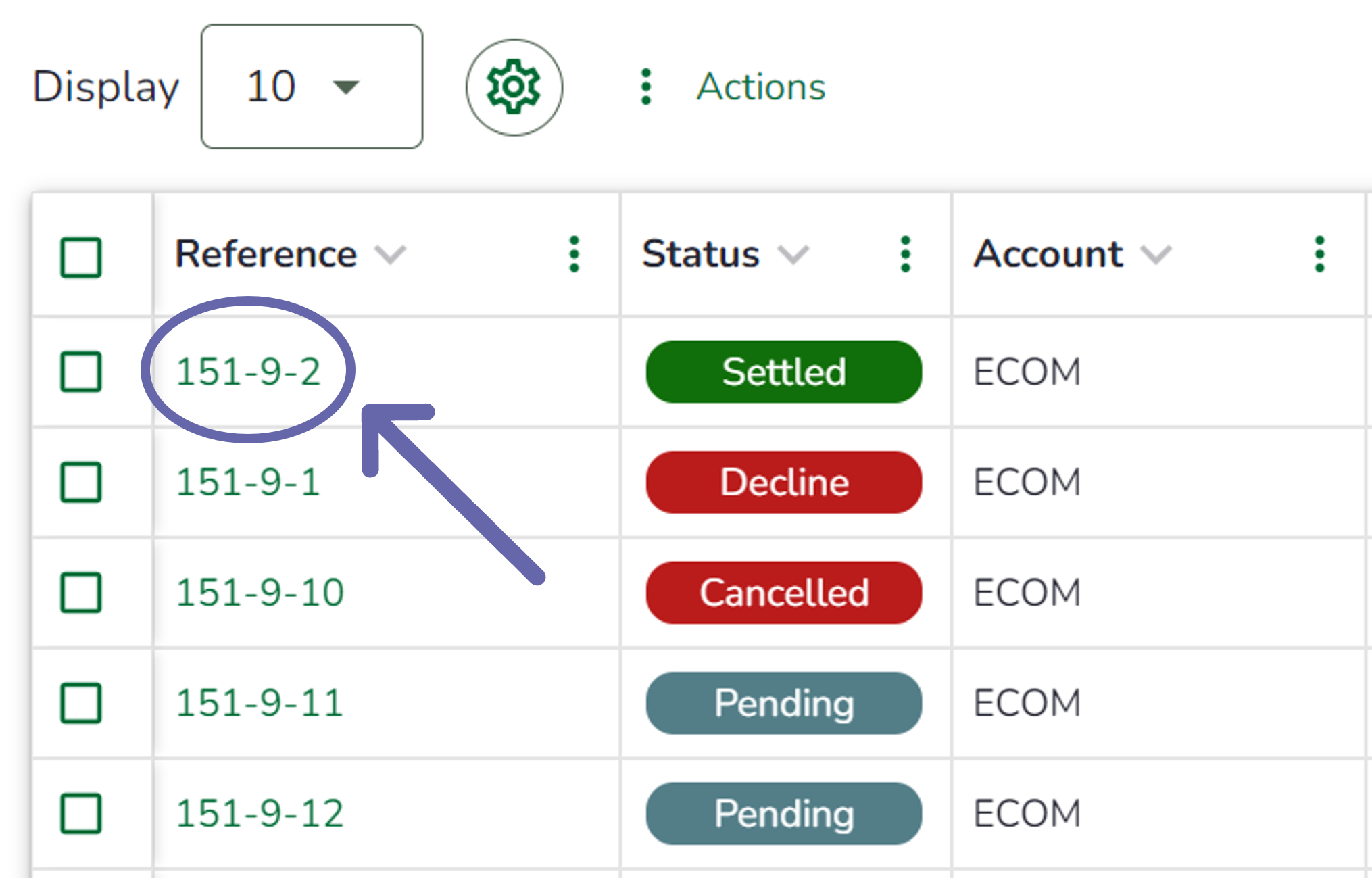The image size is (1372, 878).
Task: Tick the checkbox for row 151-9-12
Action: (81, 813)
